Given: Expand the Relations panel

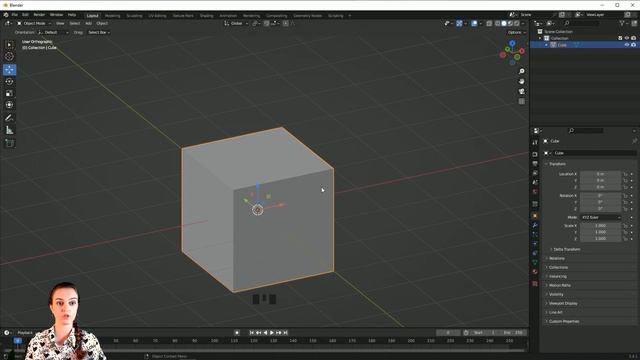Looking at the screenshot, I should [x=556, y=258].
